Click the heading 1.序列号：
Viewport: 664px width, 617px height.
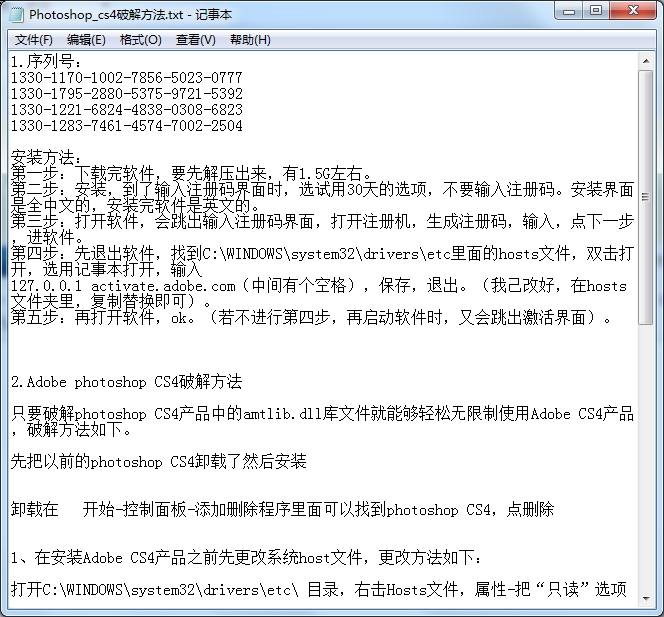pyautogui.click(x=46, y=62)
